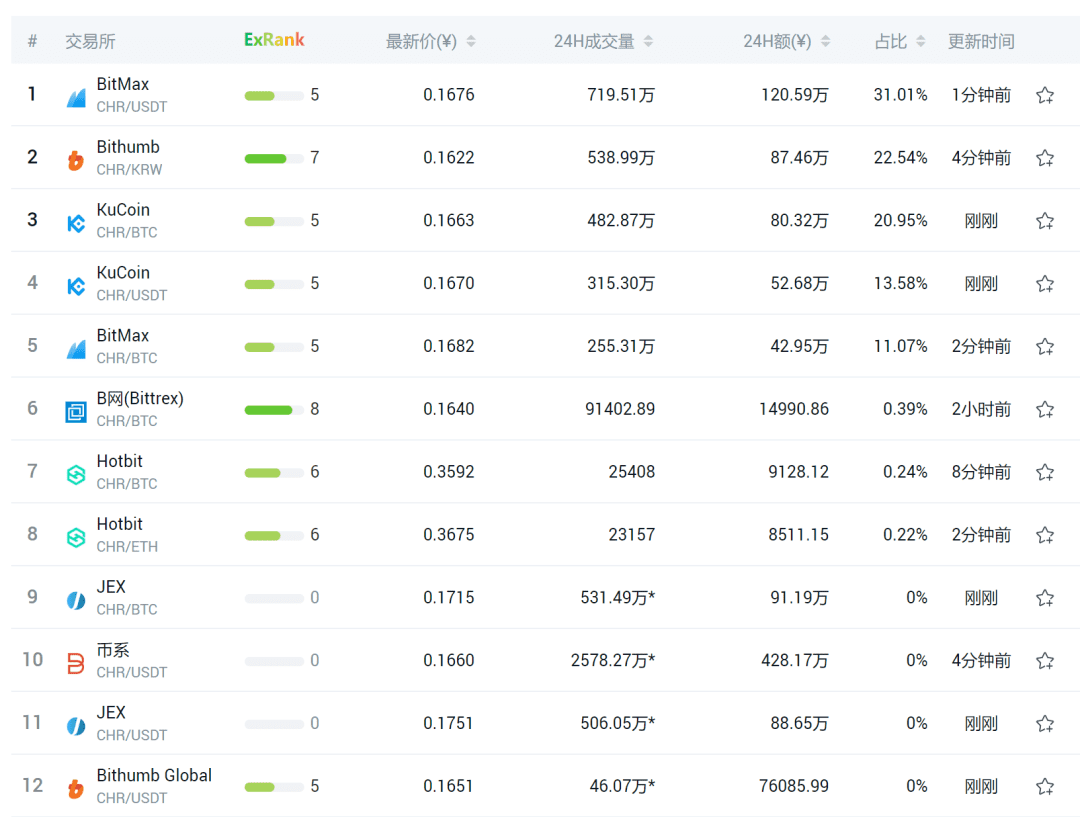Click the JEX logo in the CHR/USDT row
This screenshot has height=817, width=1080.
[76, 726]
